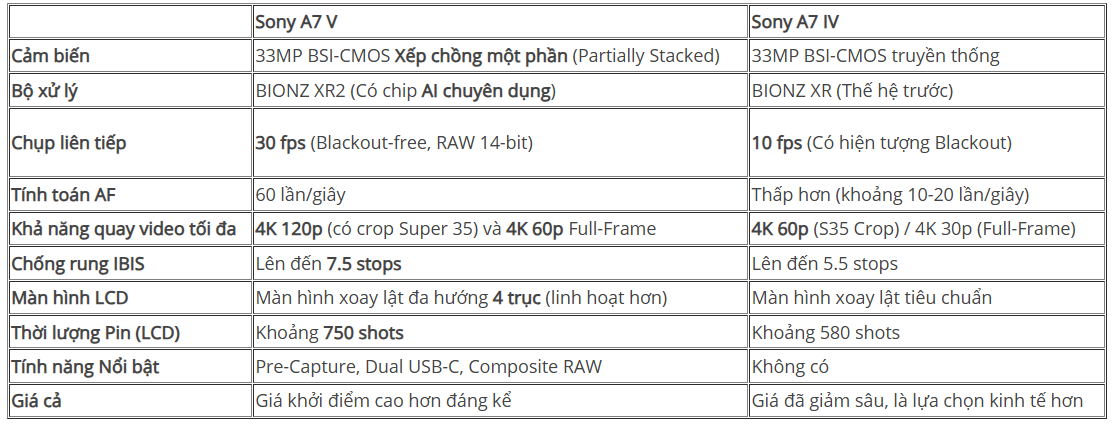
Task: Click the Sony A7 IV column header
Action: [x=796, y=22]
